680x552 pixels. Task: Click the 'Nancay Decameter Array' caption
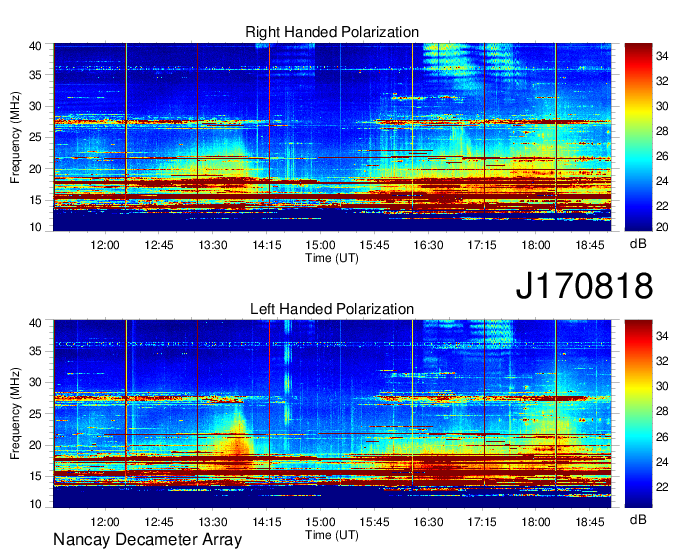[x=147, y=539]
